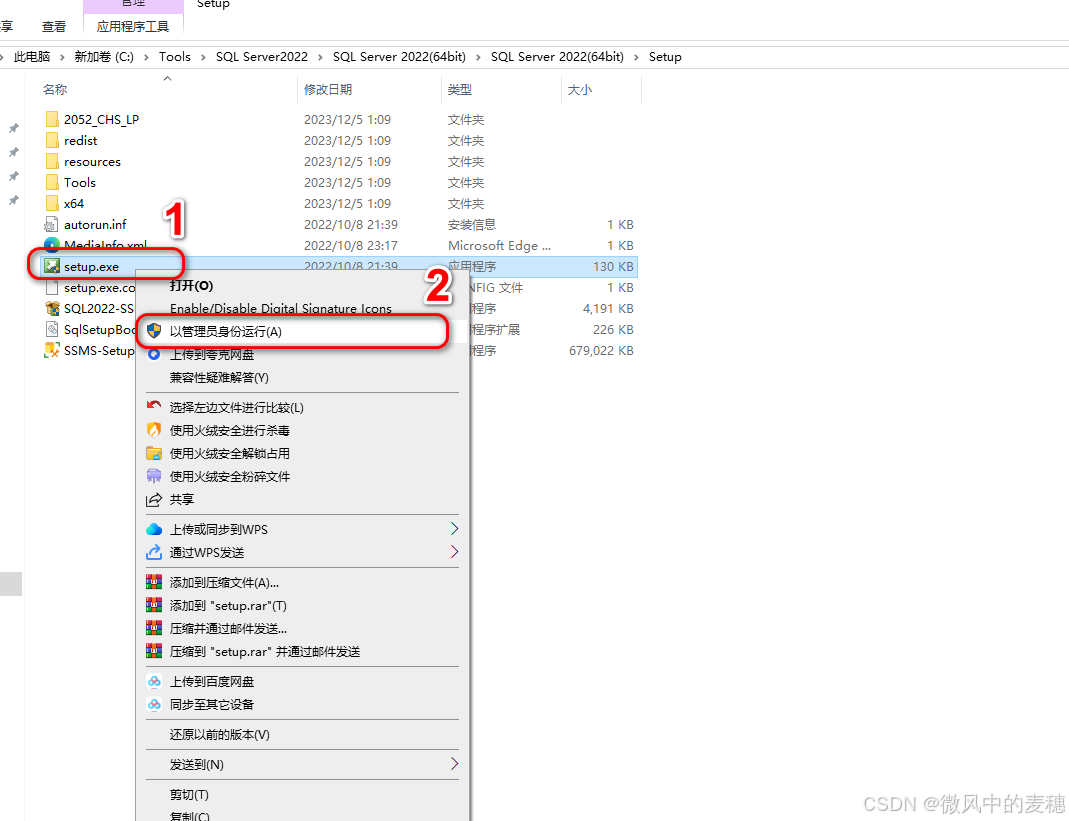This screenshot has height=821, width=1069.
Task: Click the sync to other devices icon
Action: [154, 704]
